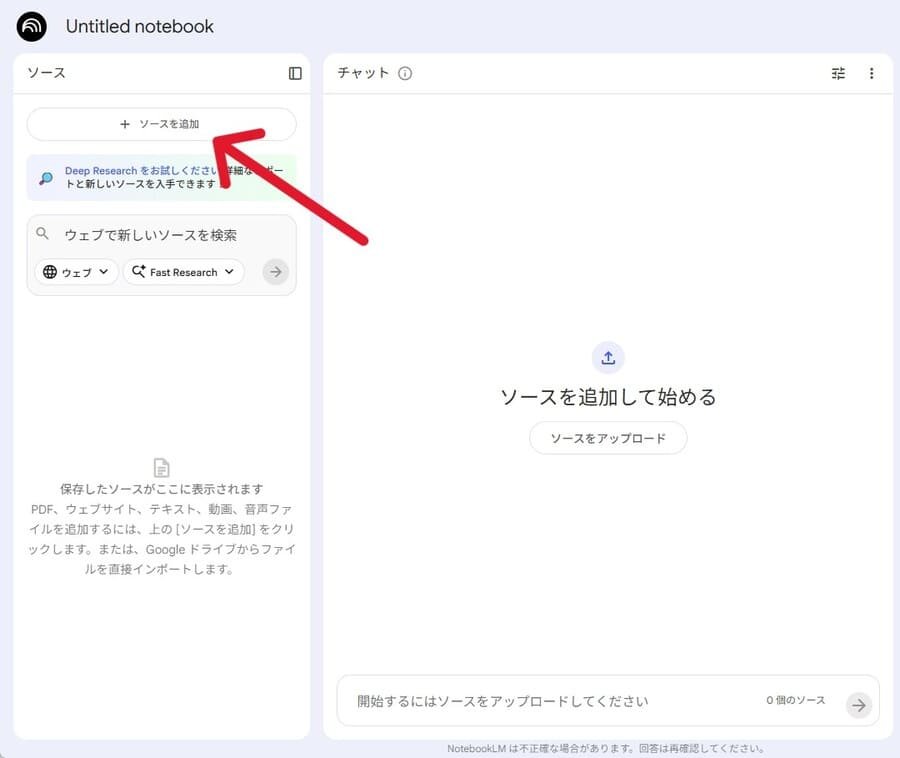900x758 pixels.
Task: Click the magnifier icon in the source search box
Action: (x=43, y=234)
